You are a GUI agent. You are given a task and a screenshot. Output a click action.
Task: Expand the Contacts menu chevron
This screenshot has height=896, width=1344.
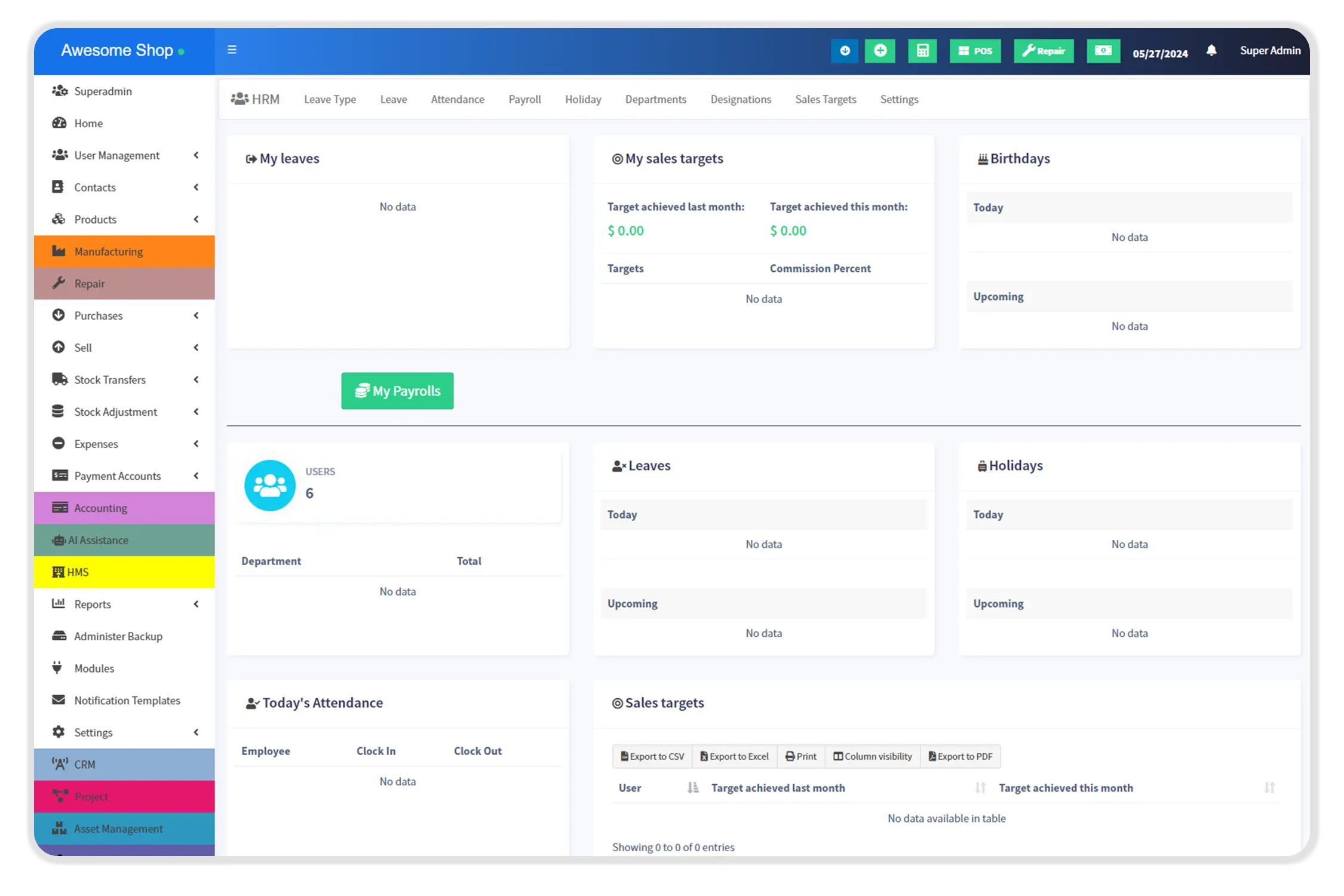coord(196,188)
